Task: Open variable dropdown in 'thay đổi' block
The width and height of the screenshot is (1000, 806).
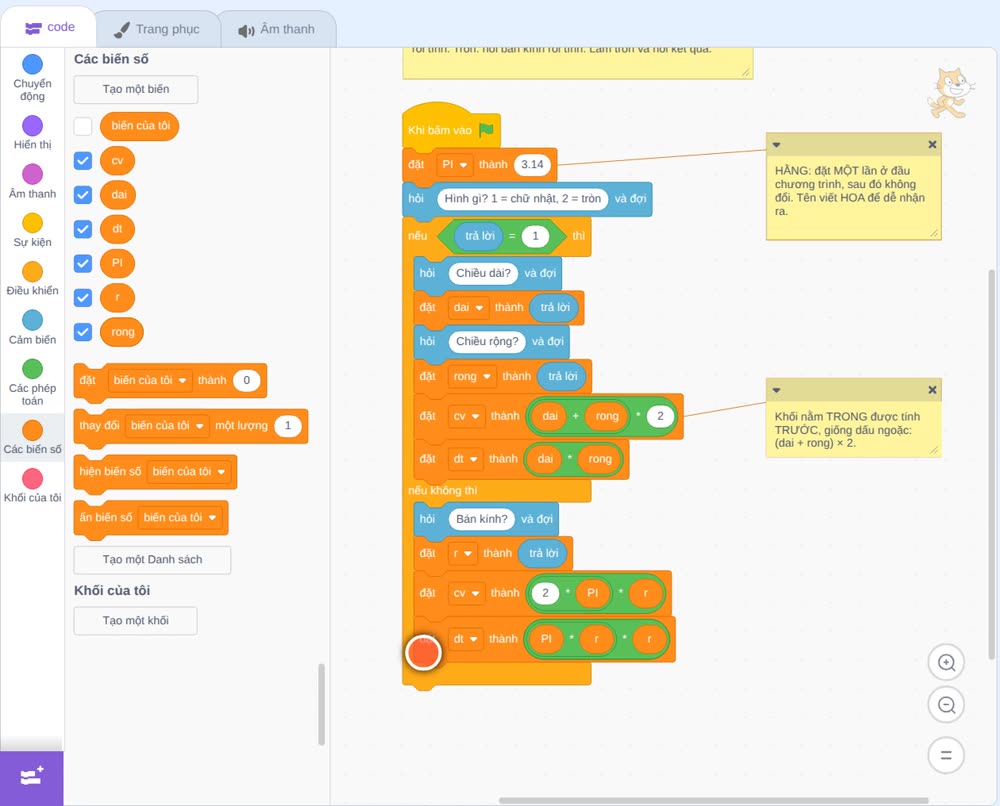Action: tap(167, 426)
